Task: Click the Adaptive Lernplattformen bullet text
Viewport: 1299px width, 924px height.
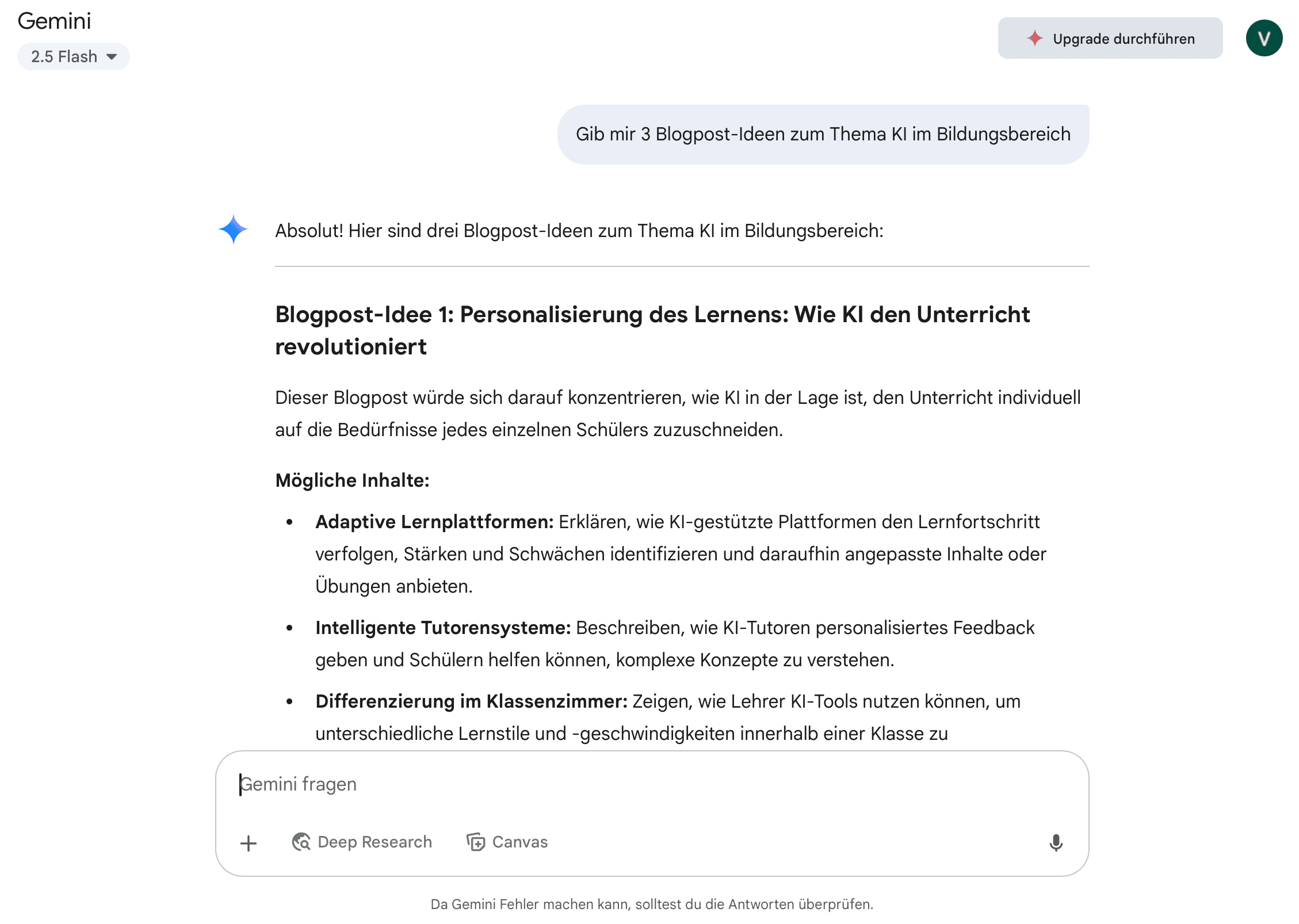Action: [x=681, y=553]
